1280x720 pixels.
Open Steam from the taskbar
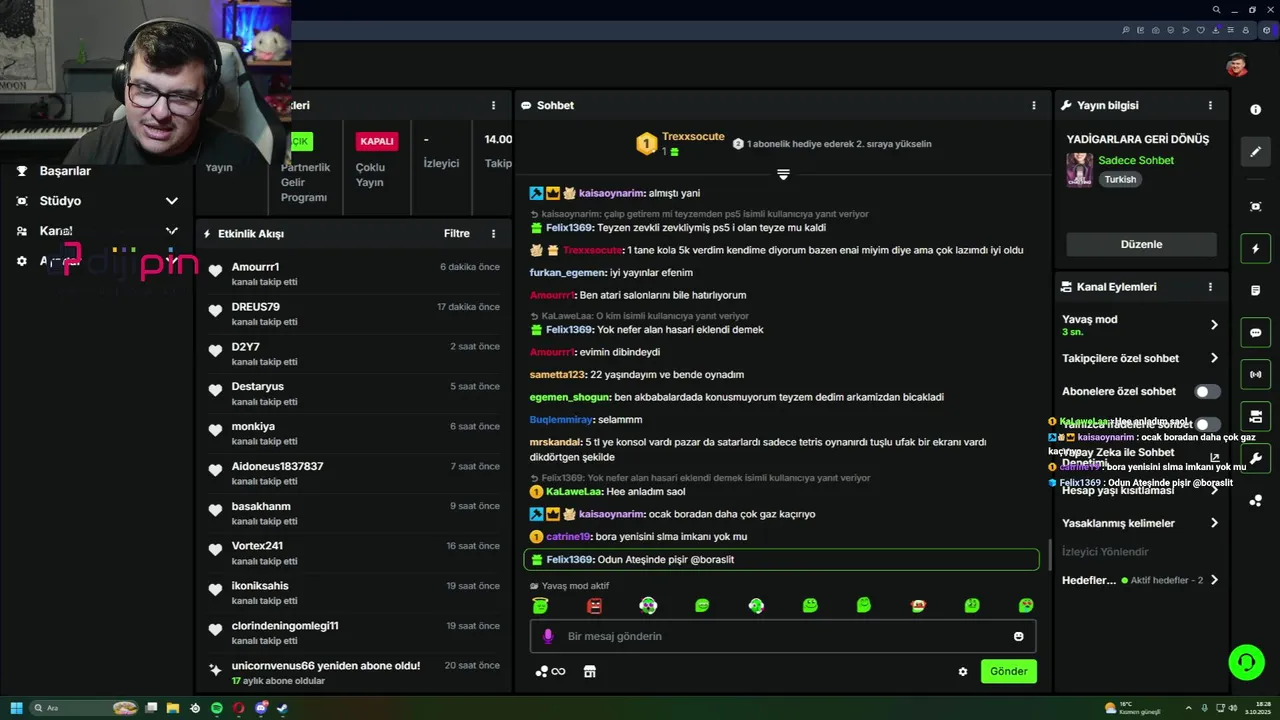click(x=282, y=708)
